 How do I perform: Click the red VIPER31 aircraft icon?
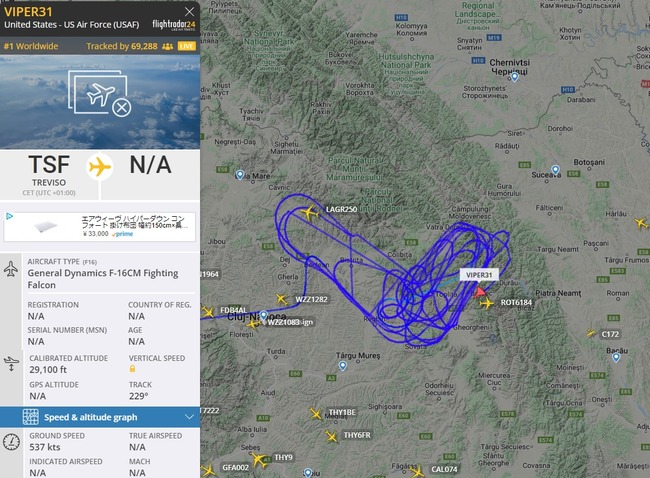tap(479, 292)
